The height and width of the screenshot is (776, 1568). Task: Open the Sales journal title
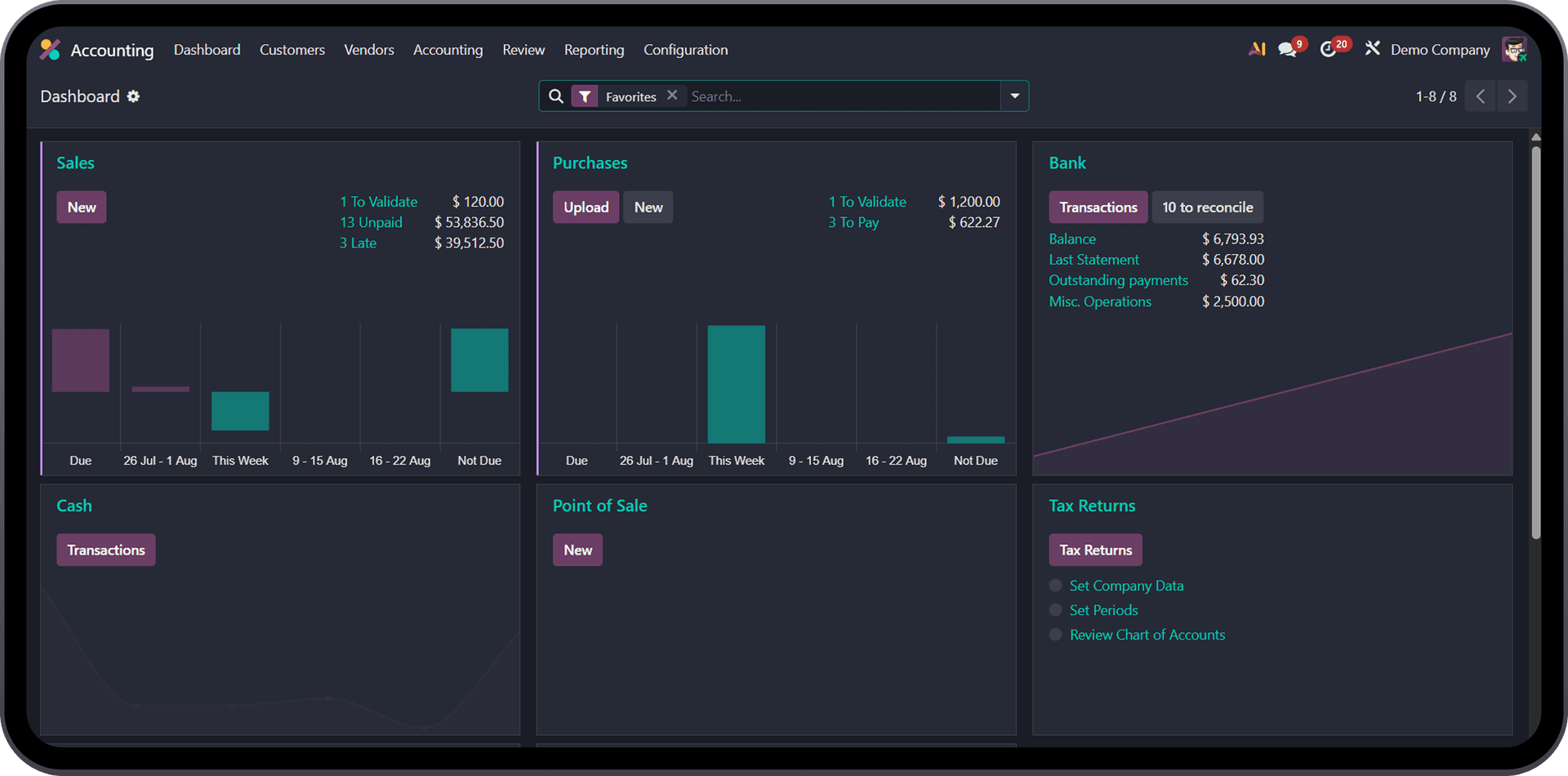[75, 163]
